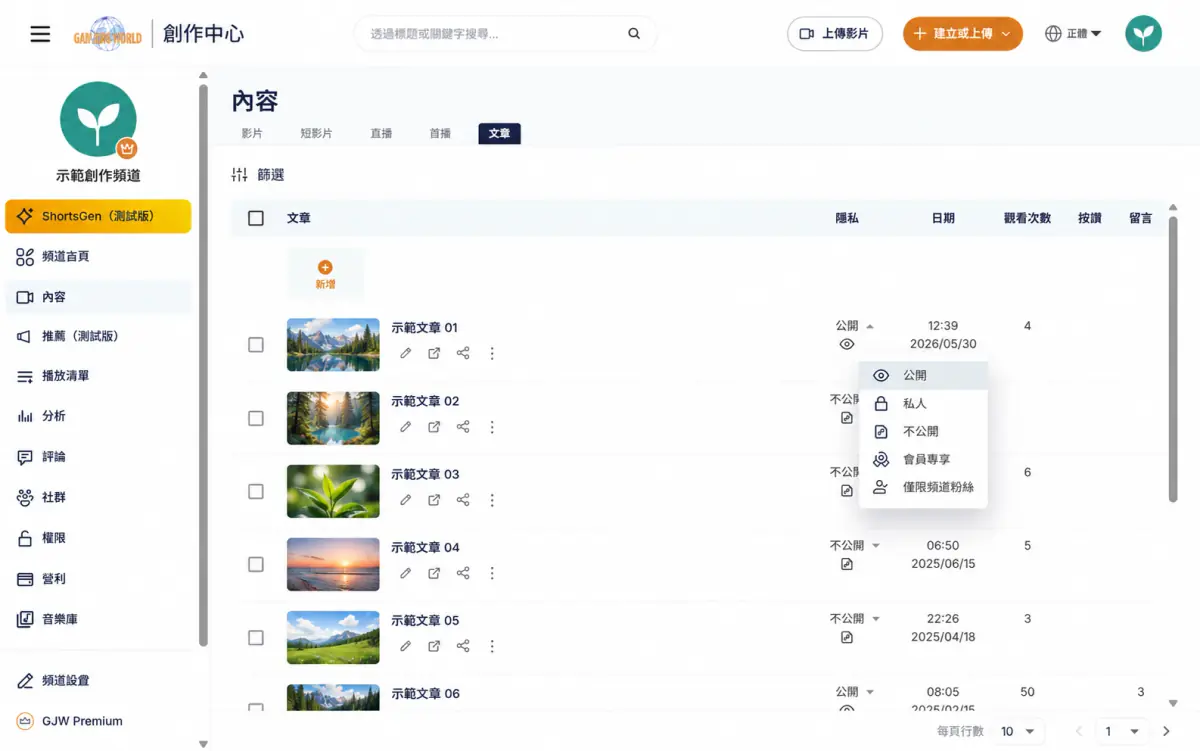
Task: Expand privacy dropdown of 示範文章 04
Action: coord(876,546)
